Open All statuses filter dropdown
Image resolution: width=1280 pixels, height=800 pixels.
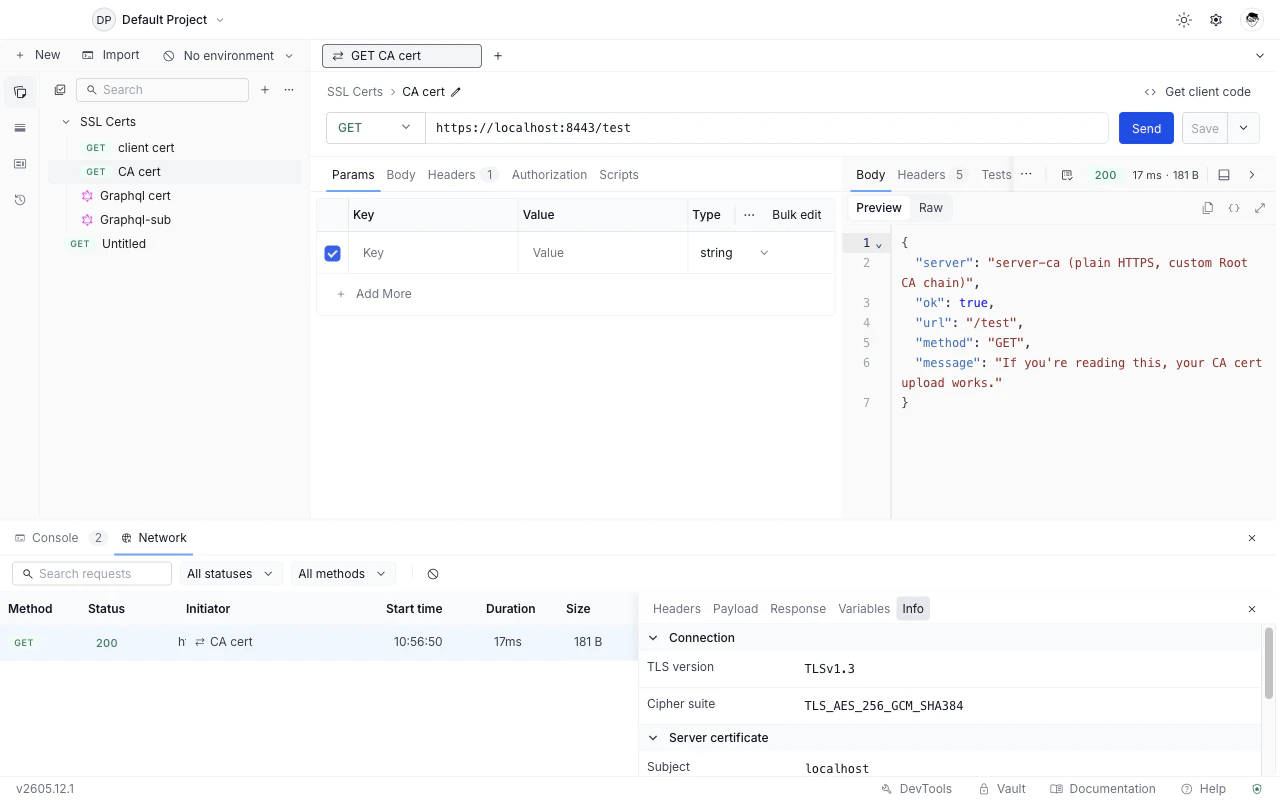[x=229, y=574]
